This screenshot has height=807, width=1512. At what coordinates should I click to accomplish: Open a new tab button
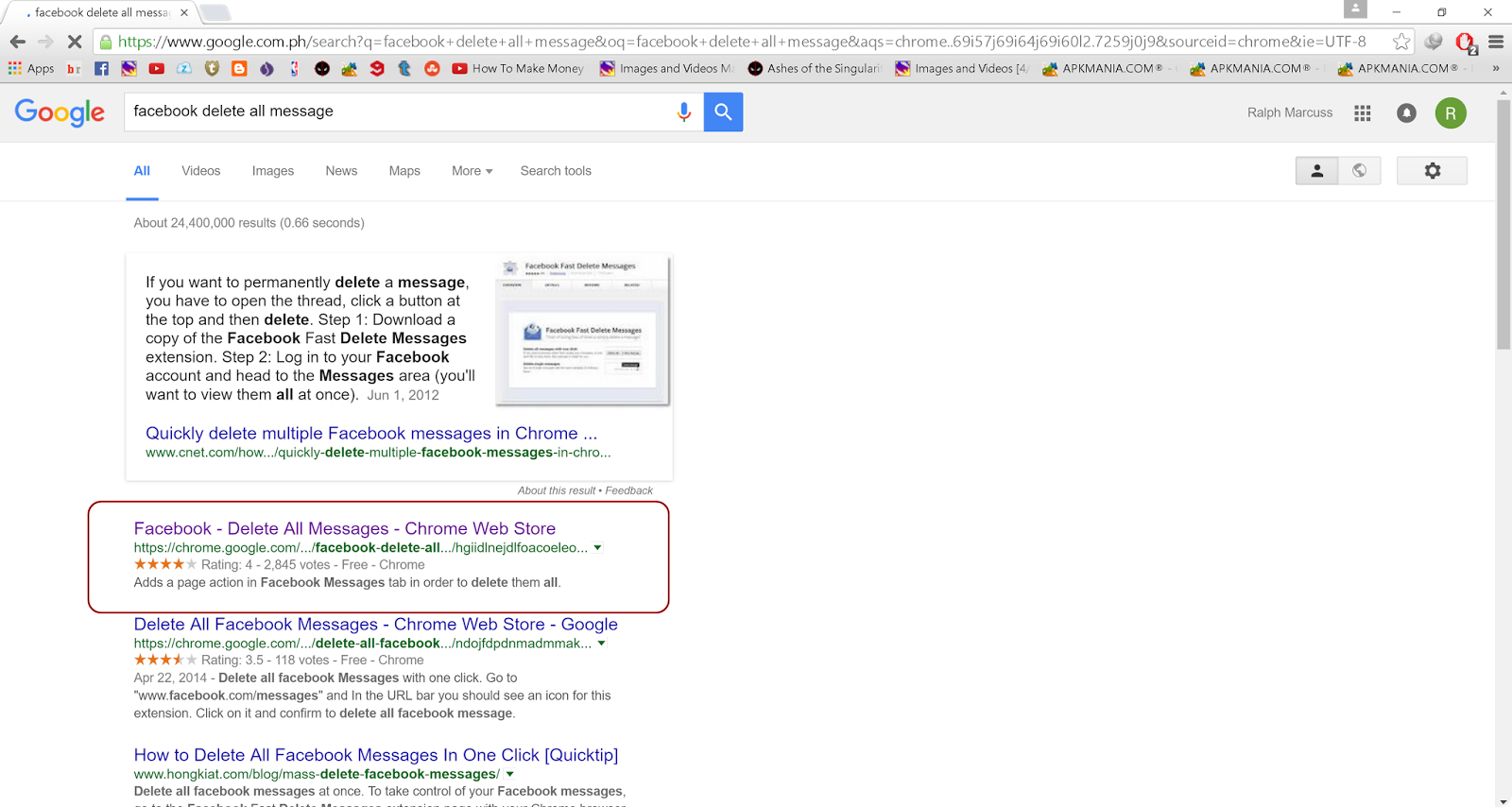coord(215,12)
